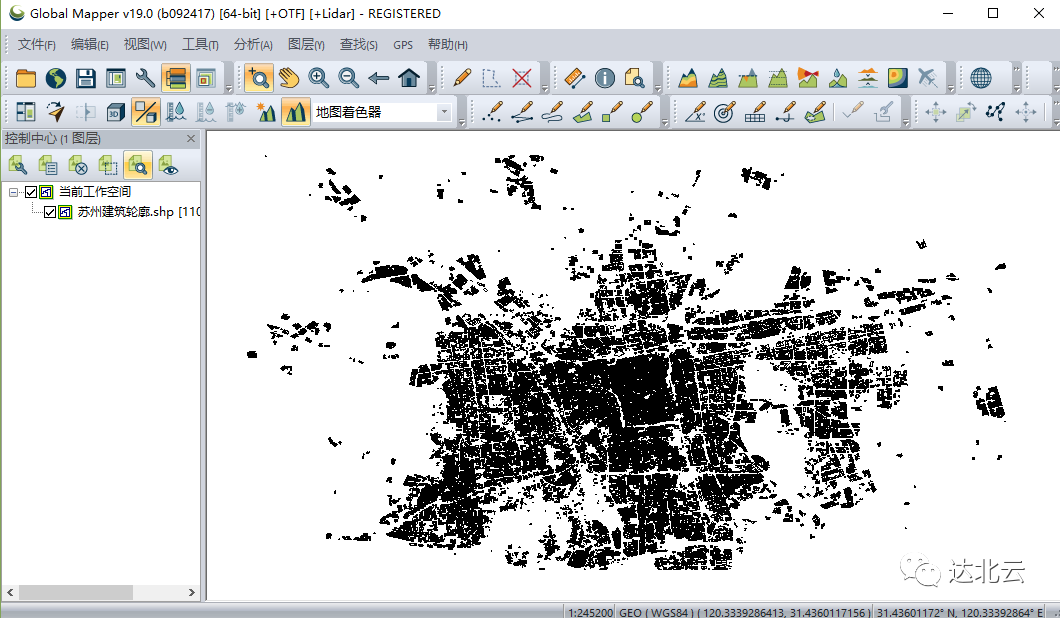
Task: Toggle the highlighted zoom-to-layer button in control center
Action: 138,166
